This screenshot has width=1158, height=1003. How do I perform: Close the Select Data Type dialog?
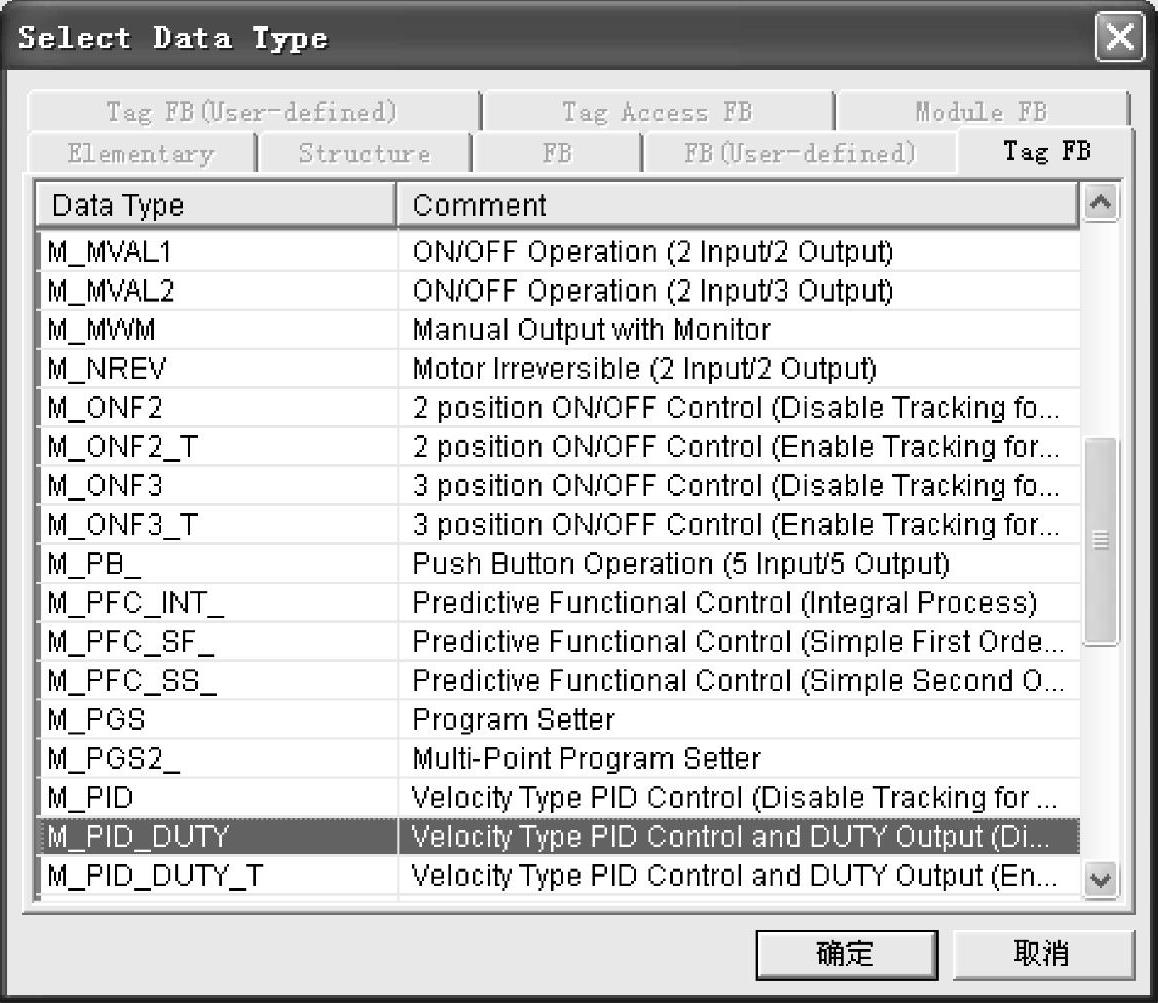tap(1120, 36)
